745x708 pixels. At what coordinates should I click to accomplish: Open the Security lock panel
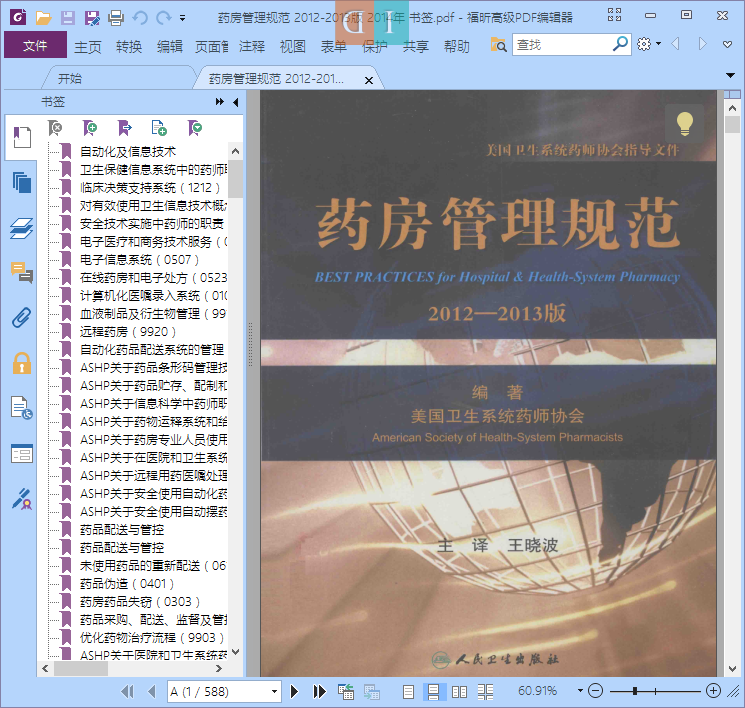[x=21, y=363]
